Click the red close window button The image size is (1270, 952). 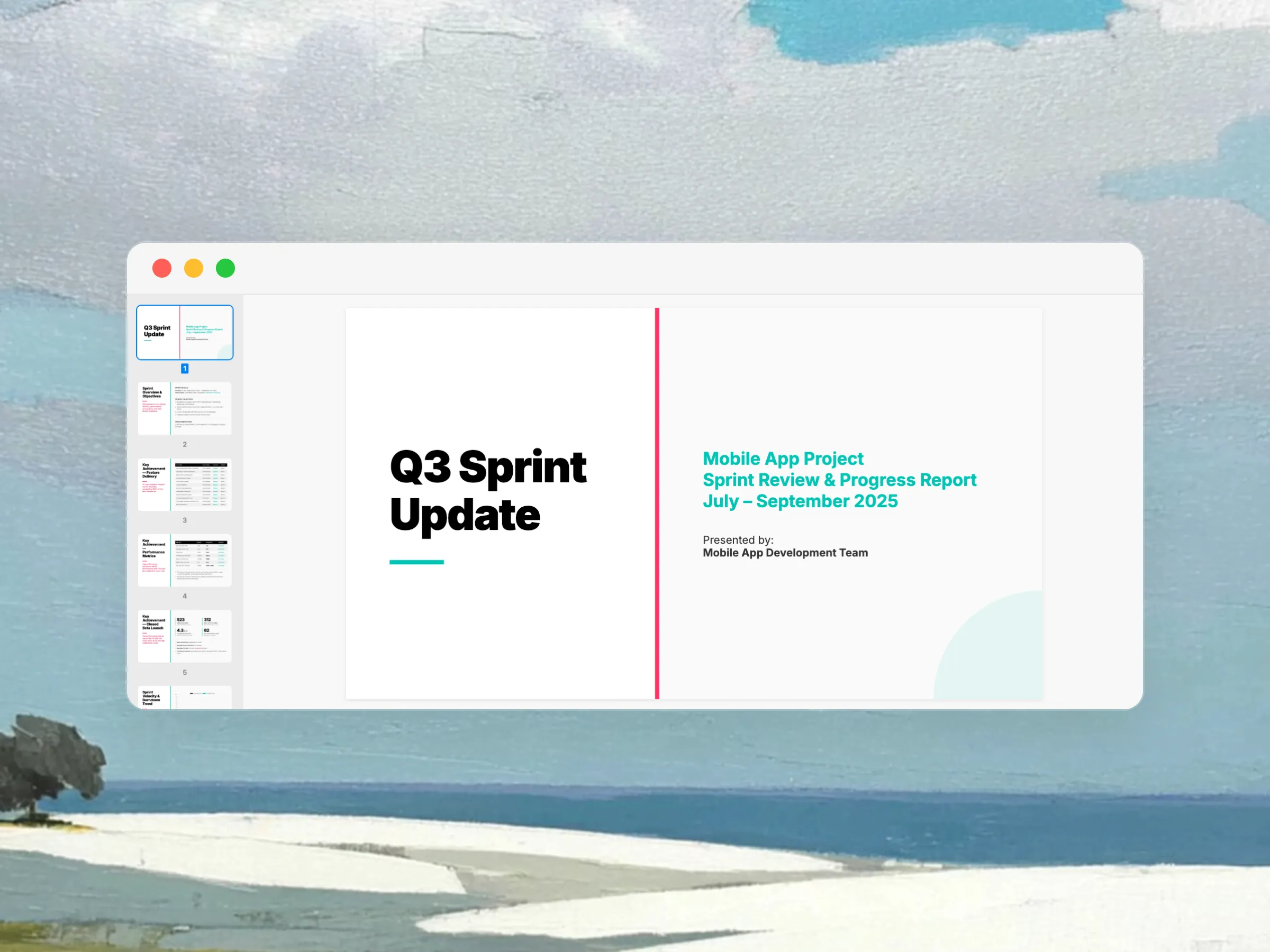tap(162, 268)
